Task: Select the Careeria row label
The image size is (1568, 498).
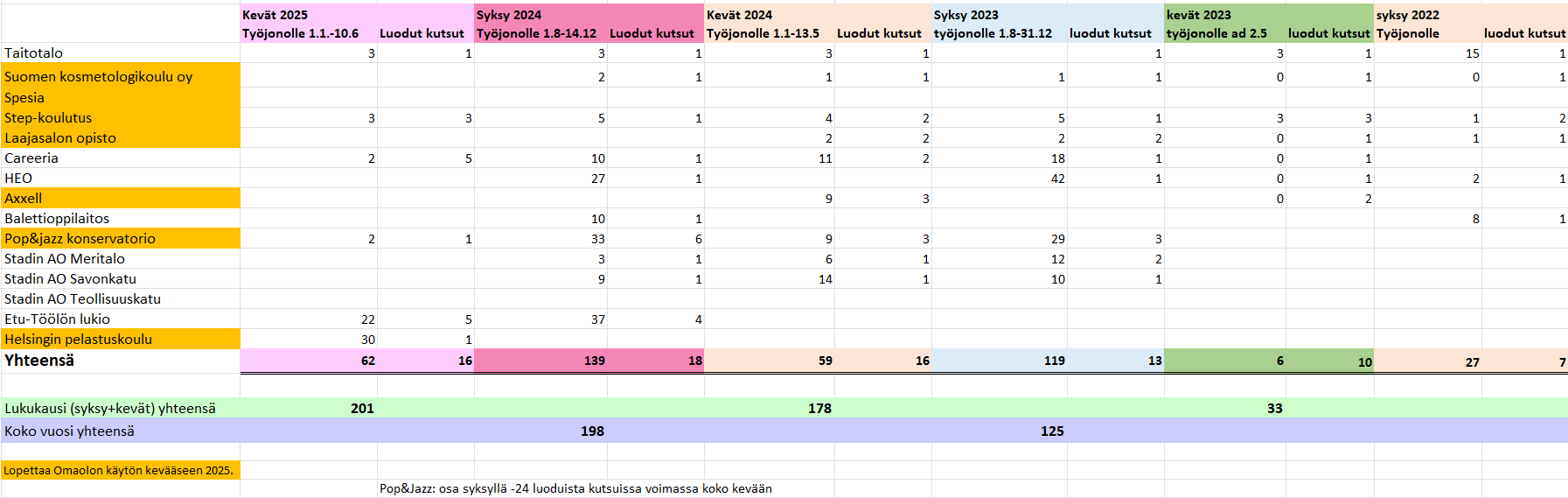Action: pos(121,158)
